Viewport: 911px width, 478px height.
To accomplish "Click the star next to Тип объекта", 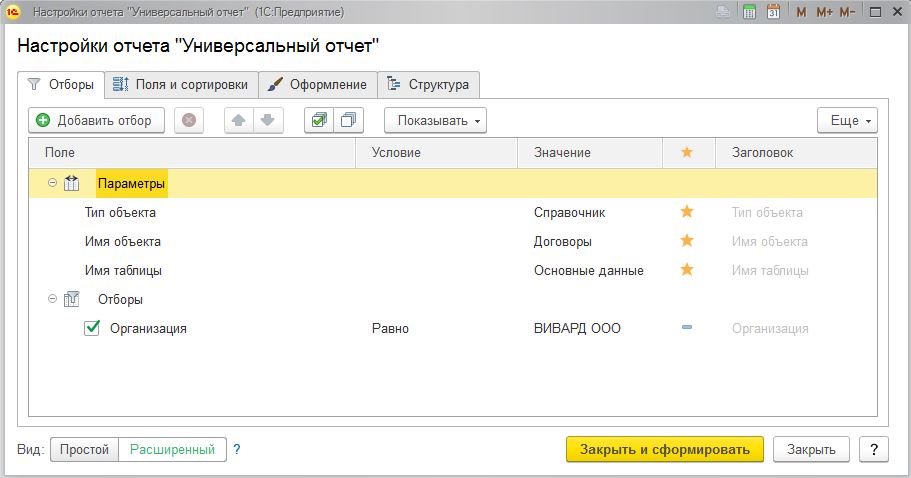I will tap(687, 211).
